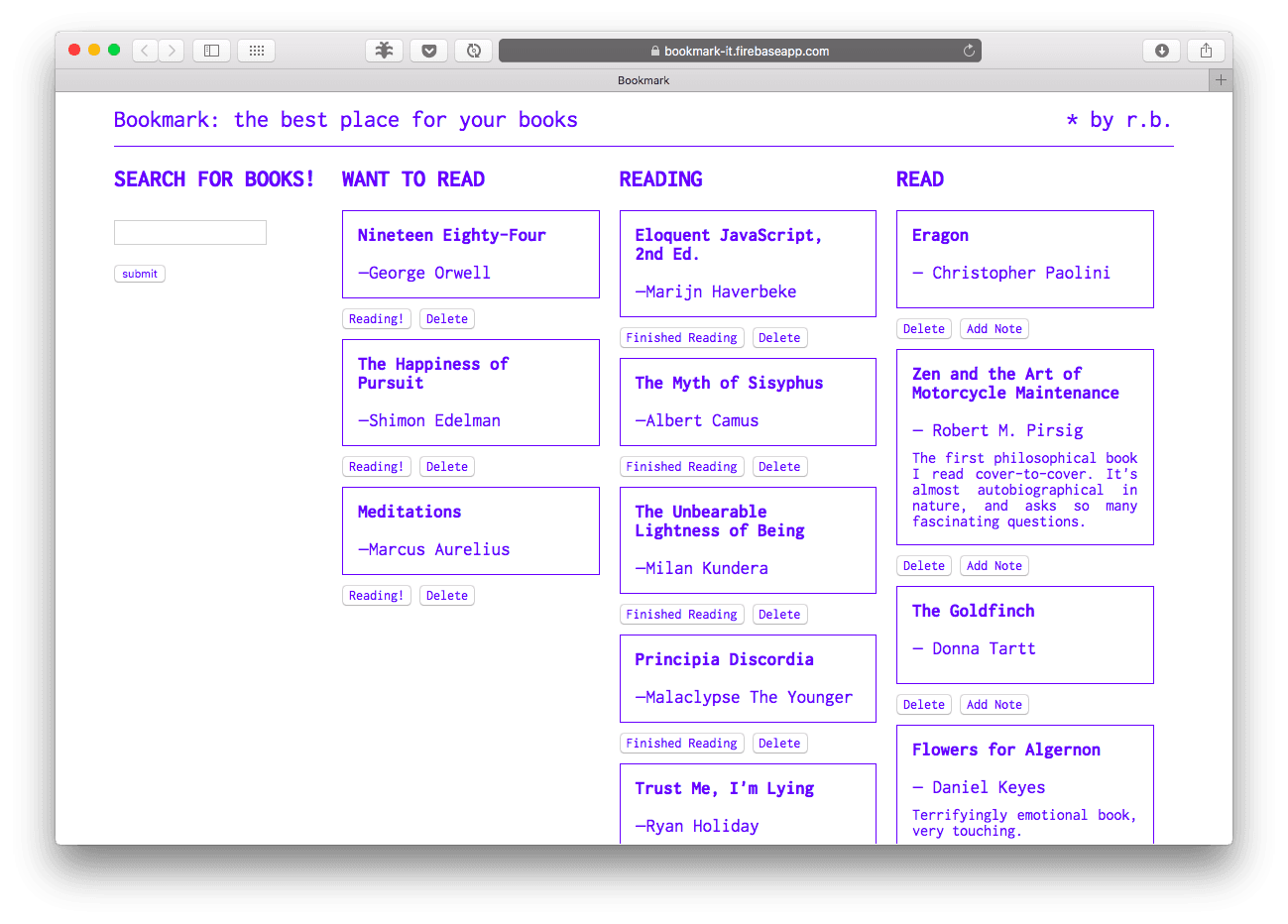Image resolution: width=1288 pixels, height=924 pixels.
Task: Click the page title 'Bookmark: the best place for your books'
Action: [345, 120]
